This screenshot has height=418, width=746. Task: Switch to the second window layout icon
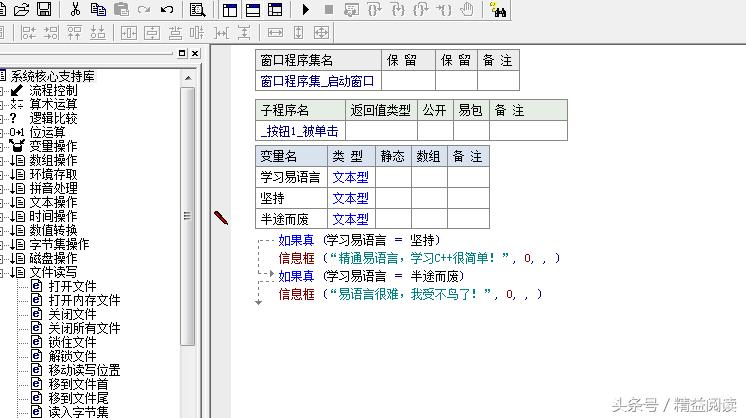click(x=253, y=10)
